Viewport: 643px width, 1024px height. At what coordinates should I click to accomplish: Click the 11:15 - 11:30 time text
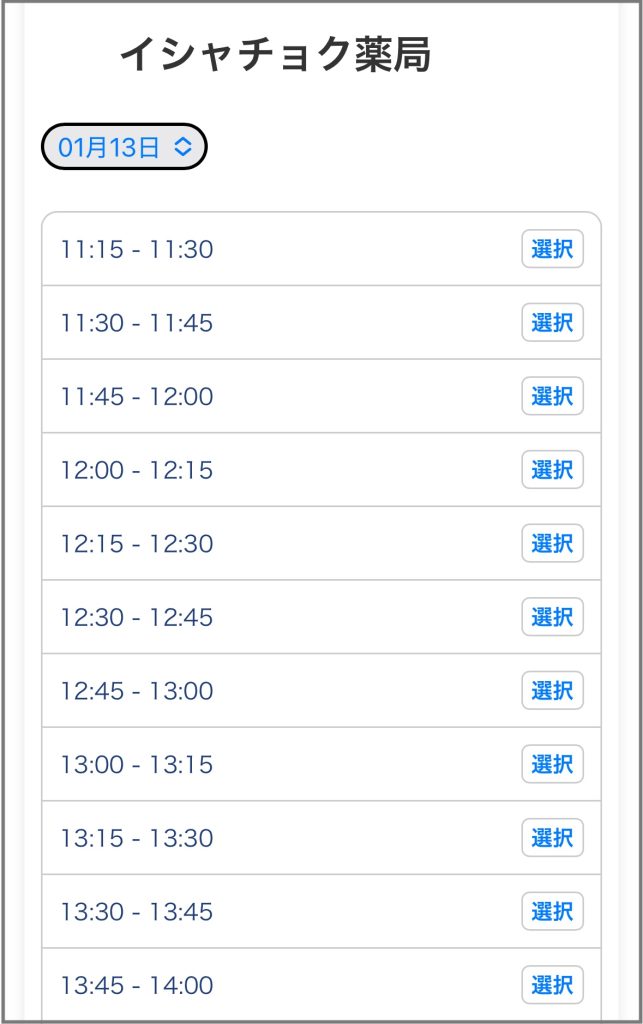137,249
